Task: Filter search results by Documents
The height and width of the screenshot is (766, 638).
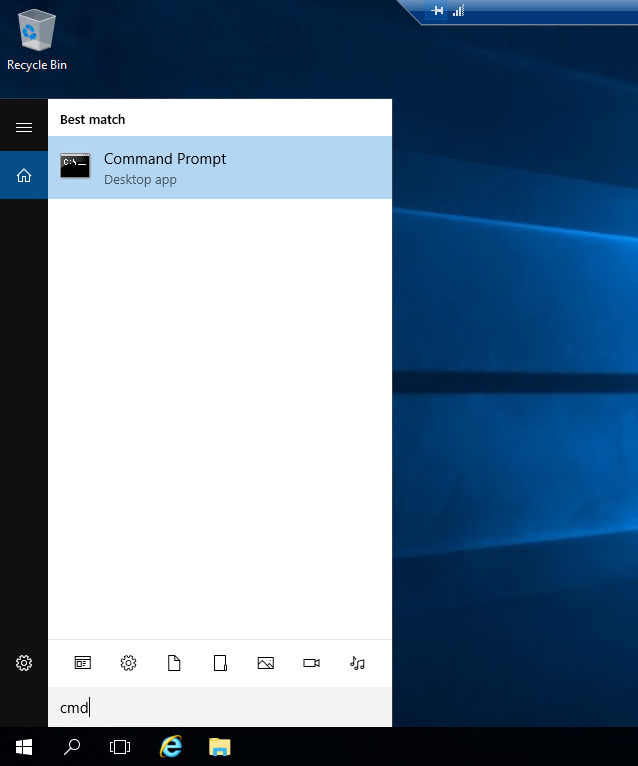Action: pyautogui.click(x=174, y=663)
